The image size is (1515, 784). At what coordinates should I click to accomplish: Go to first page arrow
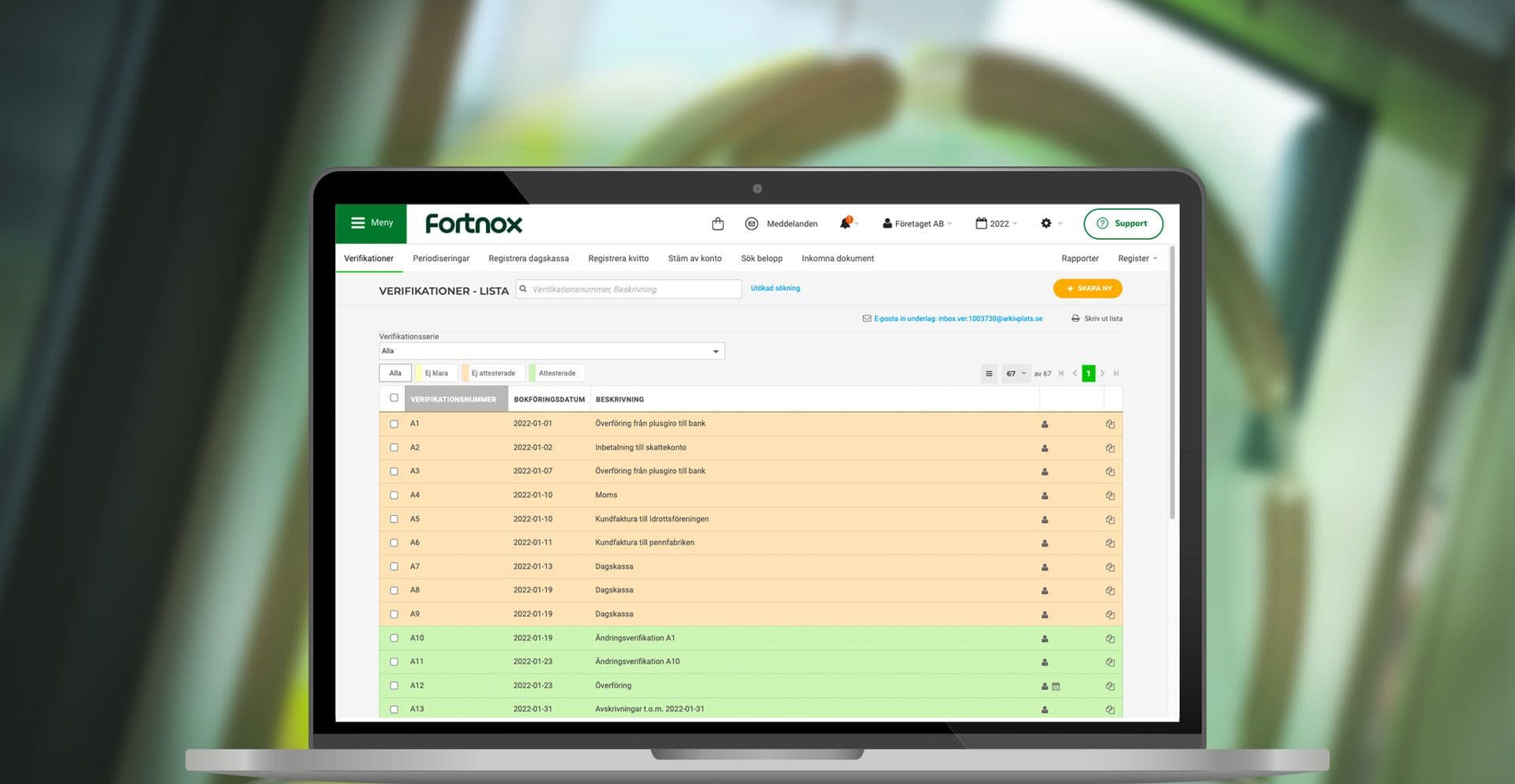click(1061, 374)
